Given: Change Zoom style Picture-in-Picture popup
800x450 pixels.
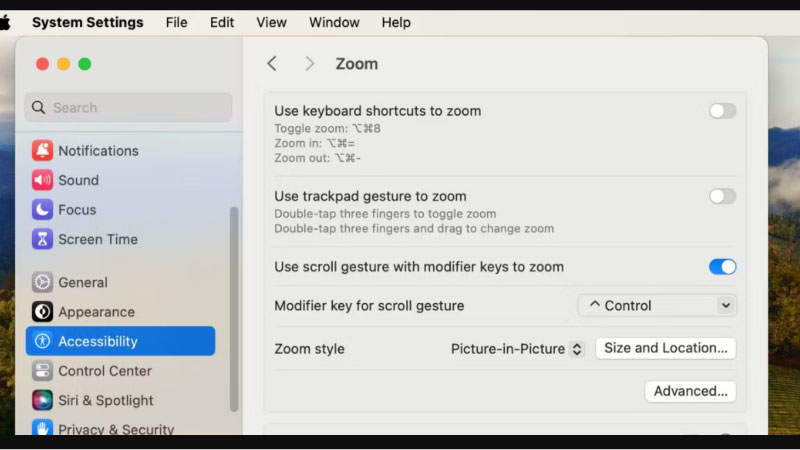Looking at the screenshot, I should (517, 349).
